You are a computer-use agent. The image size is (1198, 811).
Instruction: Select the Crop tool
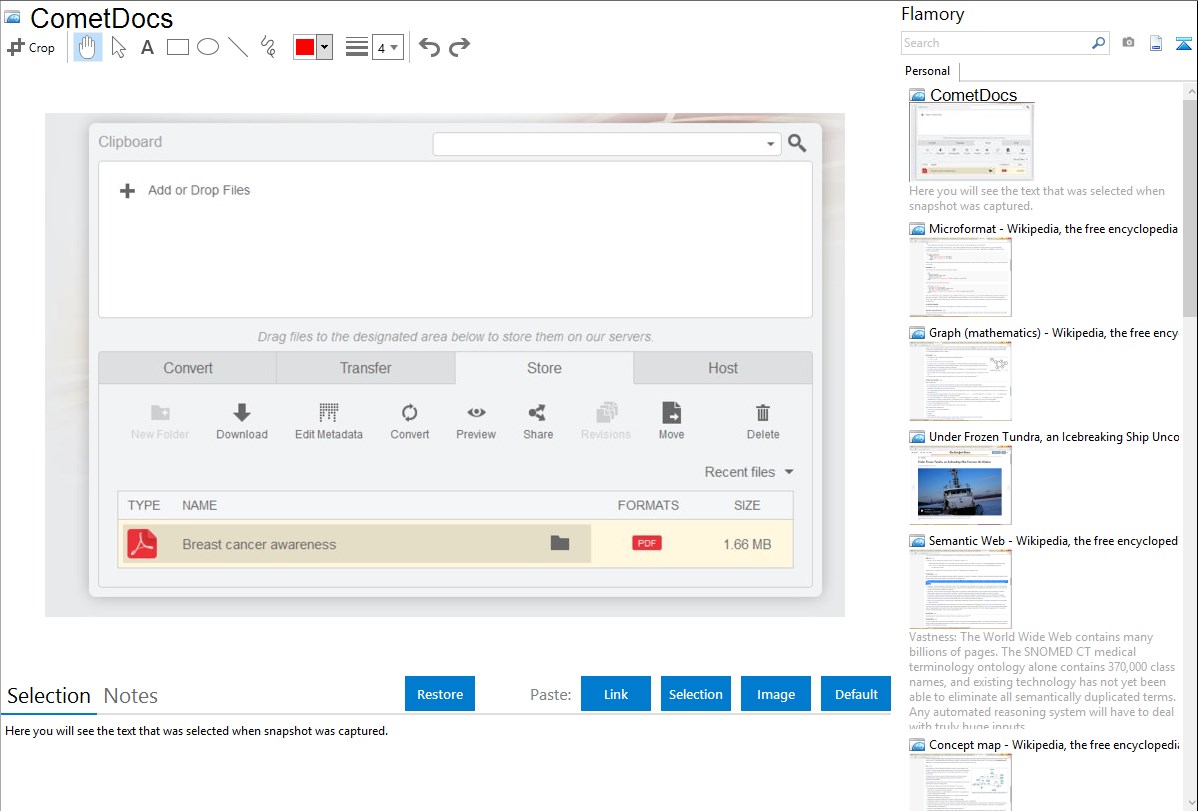pos(31,47)
